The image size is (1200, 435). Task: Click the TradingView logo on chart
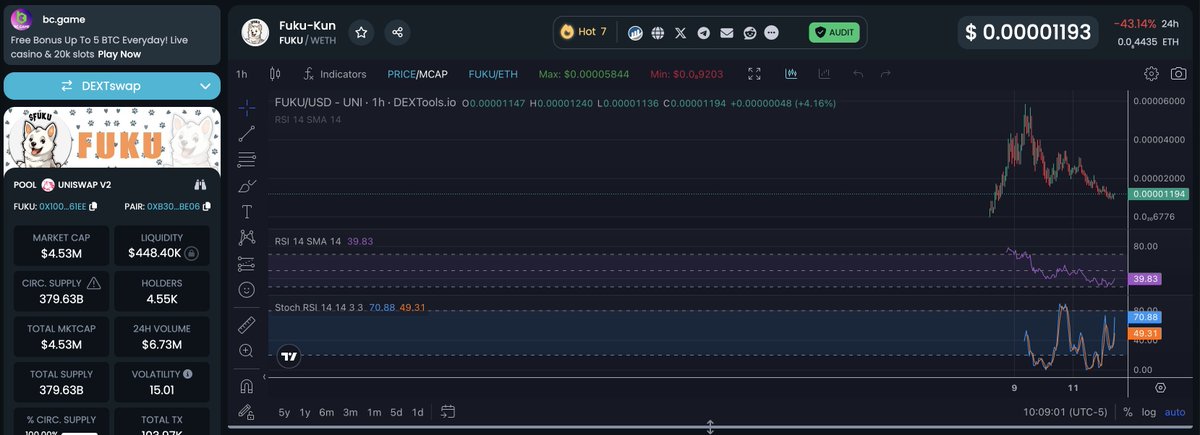[289, 356]
